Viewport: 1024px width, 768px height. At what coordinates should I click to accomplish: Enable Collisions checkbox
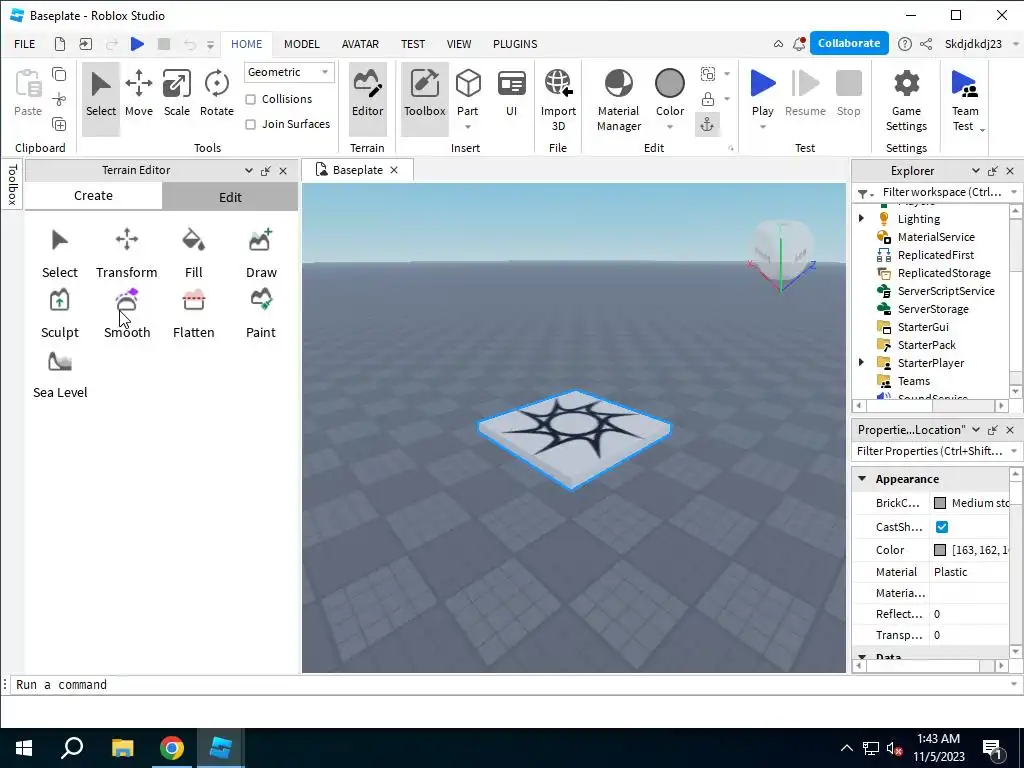coord(250,99)
